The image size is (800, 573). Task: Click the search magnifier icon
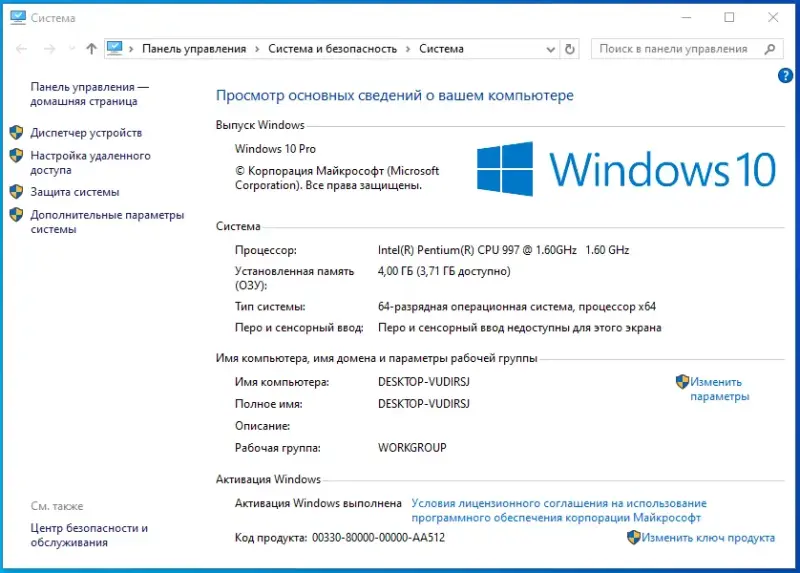pos(770,49)
